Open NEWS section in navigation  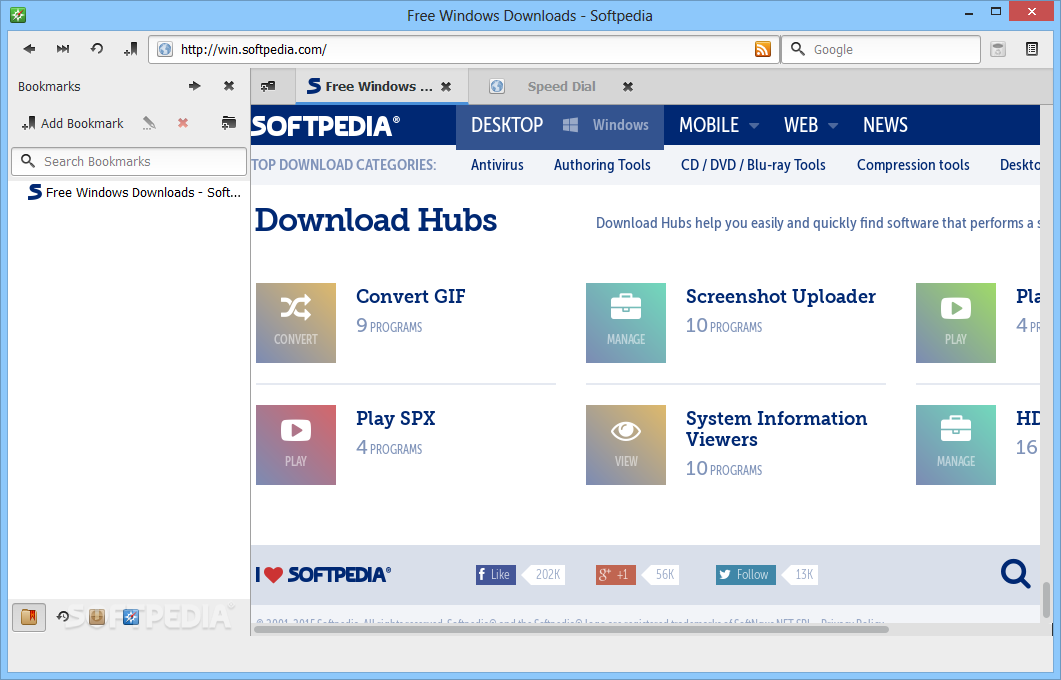click(x=885, y=125)
